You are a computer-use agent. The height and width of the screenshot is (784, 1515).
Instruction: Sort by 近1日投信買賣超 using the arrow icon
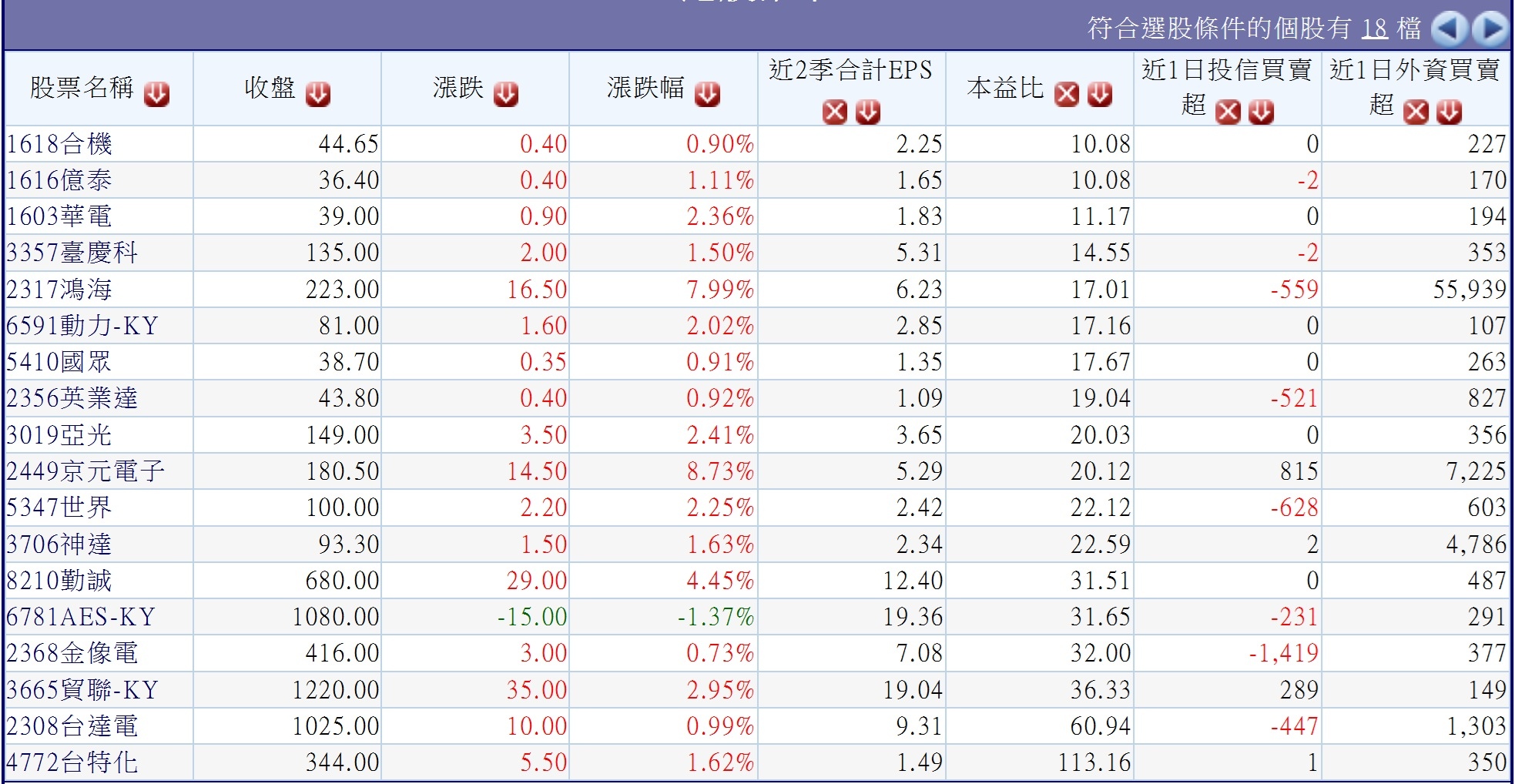tap(1261, 112)
